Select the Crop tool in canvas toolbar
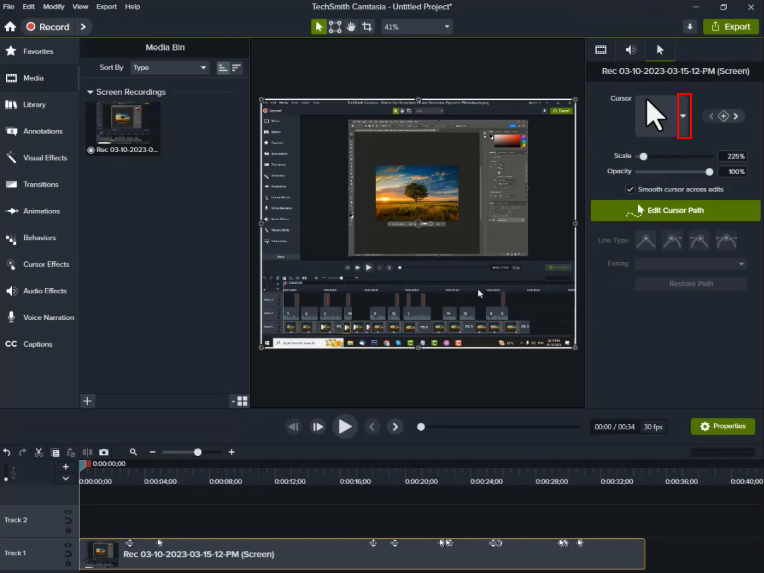Screen dimensions: 764x573 coord(369,27)
